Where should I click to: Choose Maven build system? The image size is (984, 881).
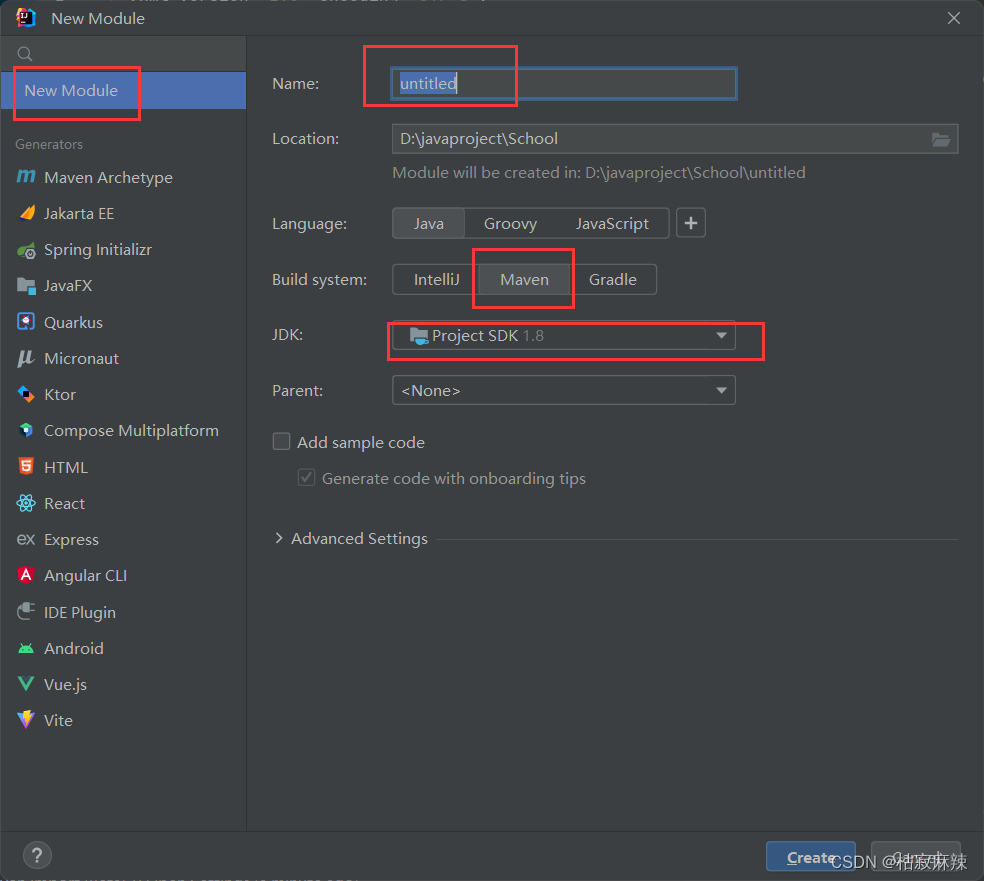click(525, 279)
